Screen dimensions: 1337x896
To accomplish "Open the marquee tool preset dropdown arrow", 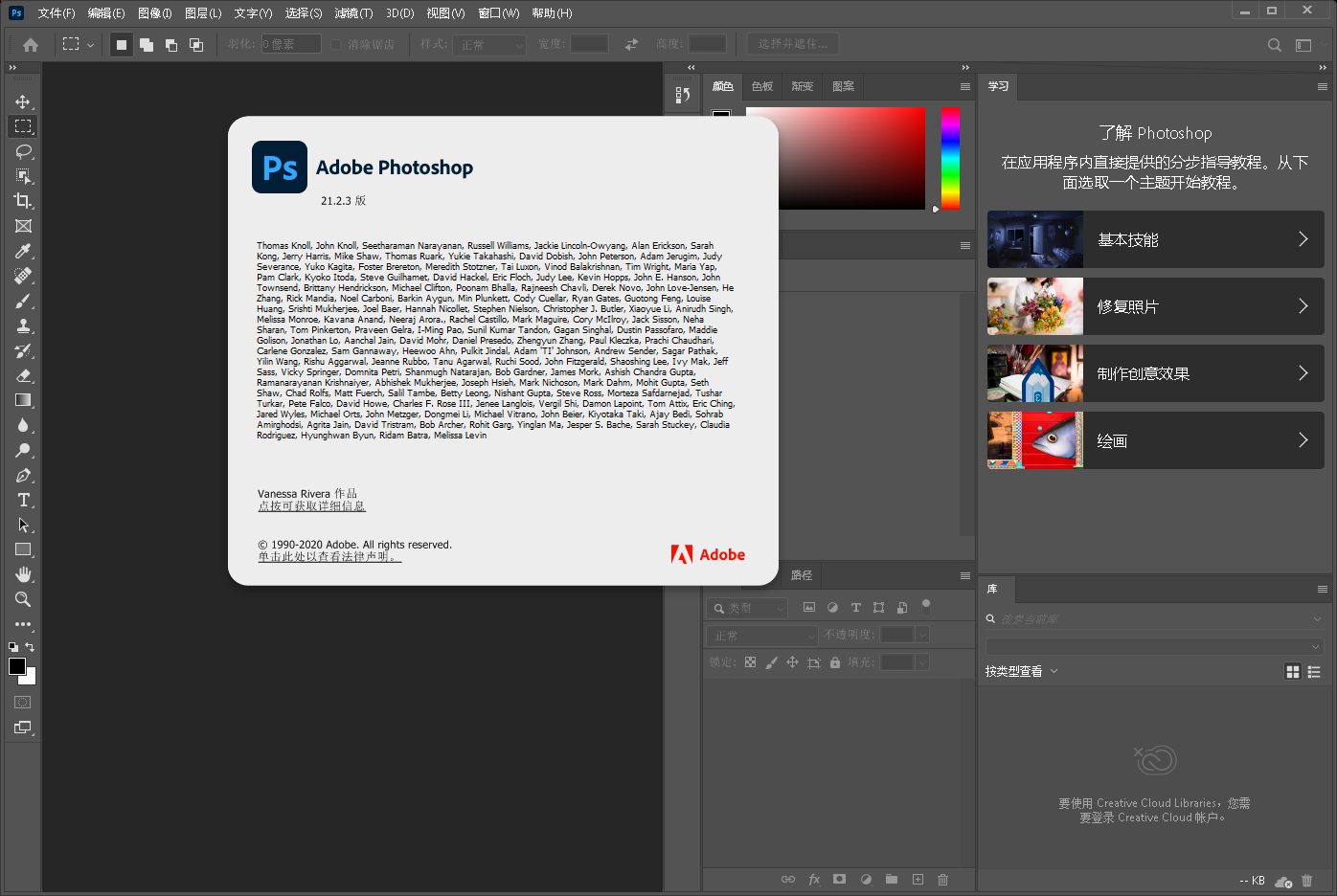I will pos(90,44).
